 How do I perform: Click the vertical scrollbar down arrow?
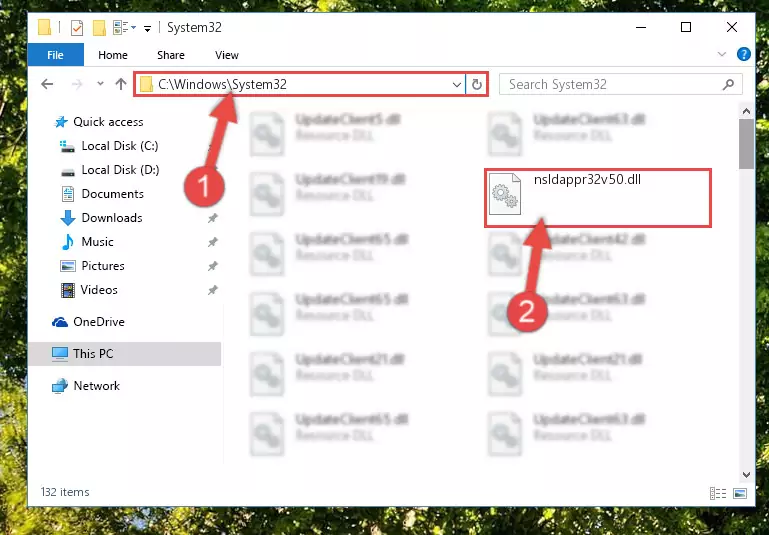click(x=746, y=474)
